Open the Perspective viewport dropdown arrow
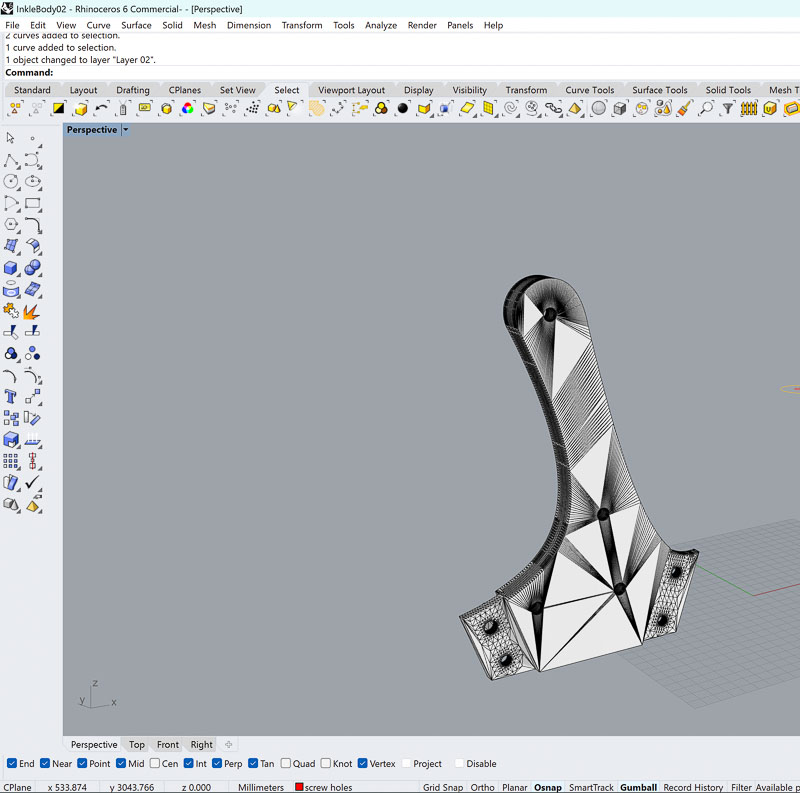Viewport: 800px width, 793px height. pyautogui.click(x=125, y=130)
